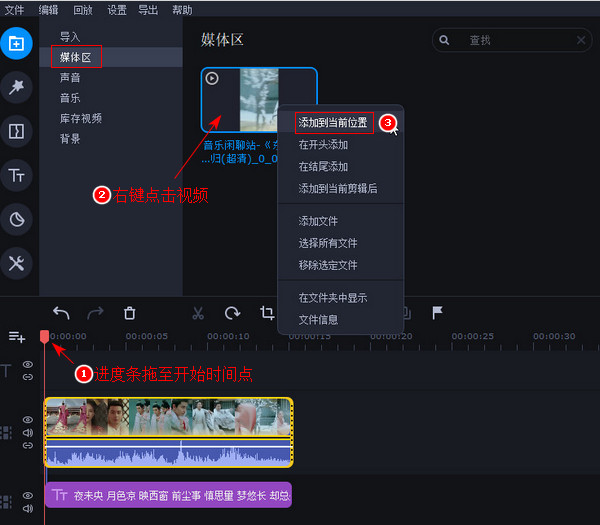Open the More Tools wrench icon

point(16,263)
